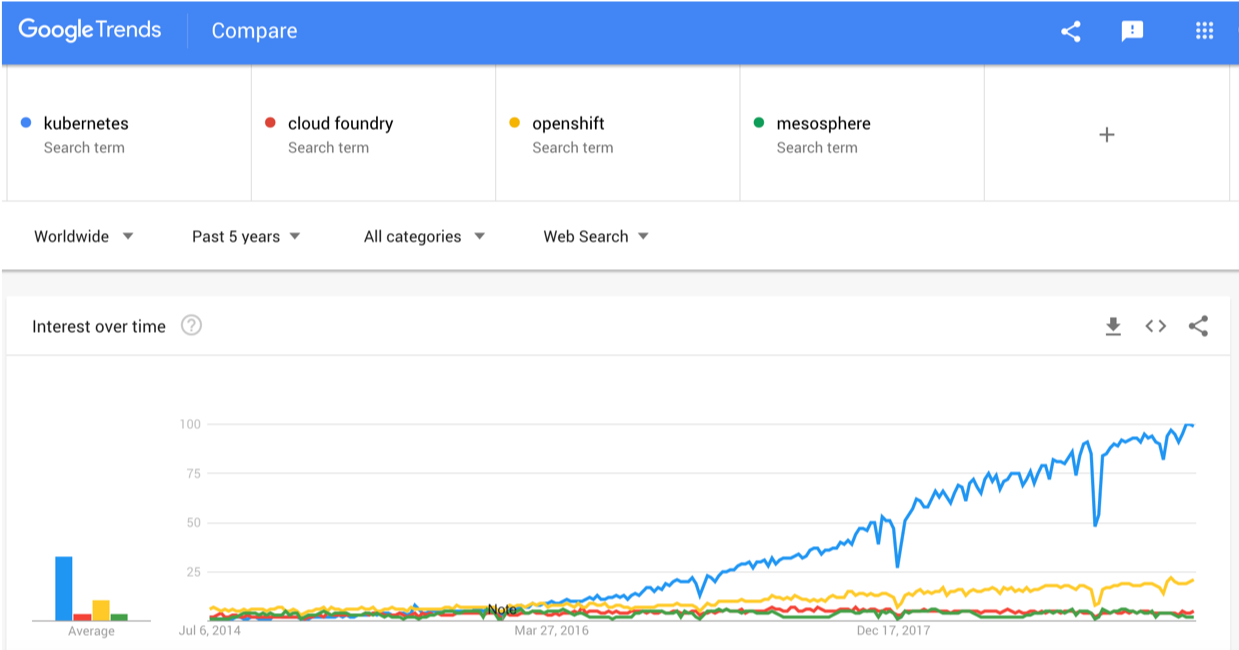Screen dimensions: 1239x650
Task: Edit the openshift search term
Action: [568, 124]
